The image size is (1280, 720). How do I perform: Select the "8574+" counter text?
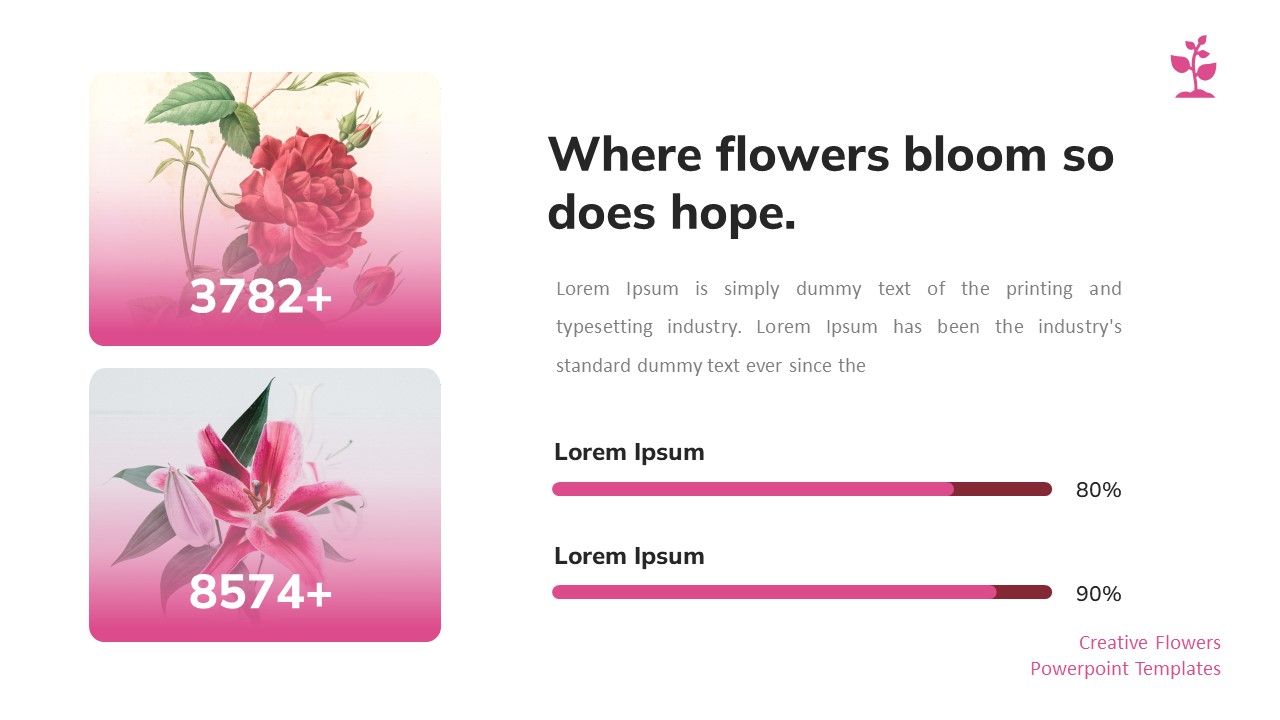tap(261, 593)
